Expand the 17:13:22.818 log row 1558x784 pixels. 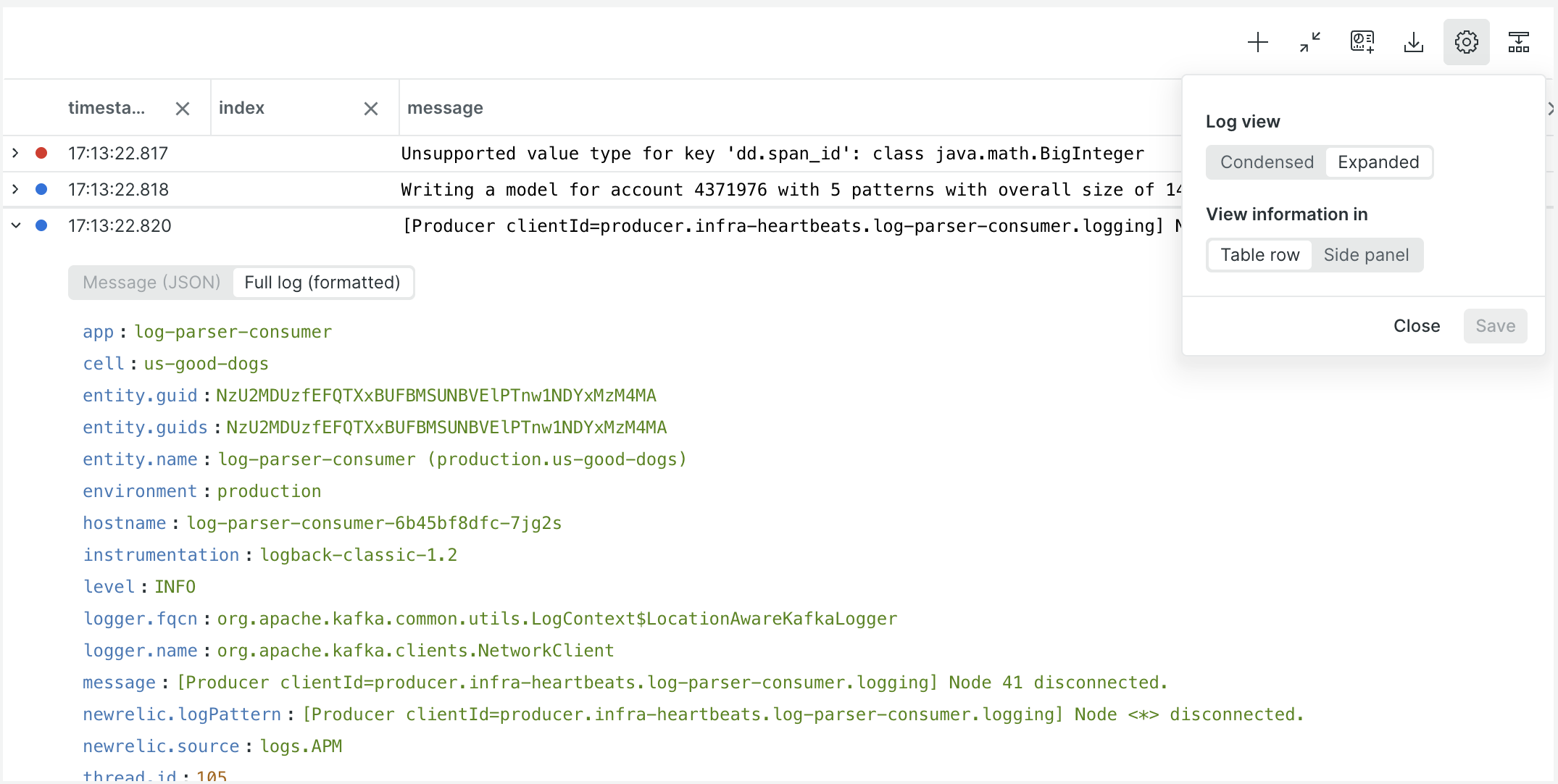(x=15, y=189)
